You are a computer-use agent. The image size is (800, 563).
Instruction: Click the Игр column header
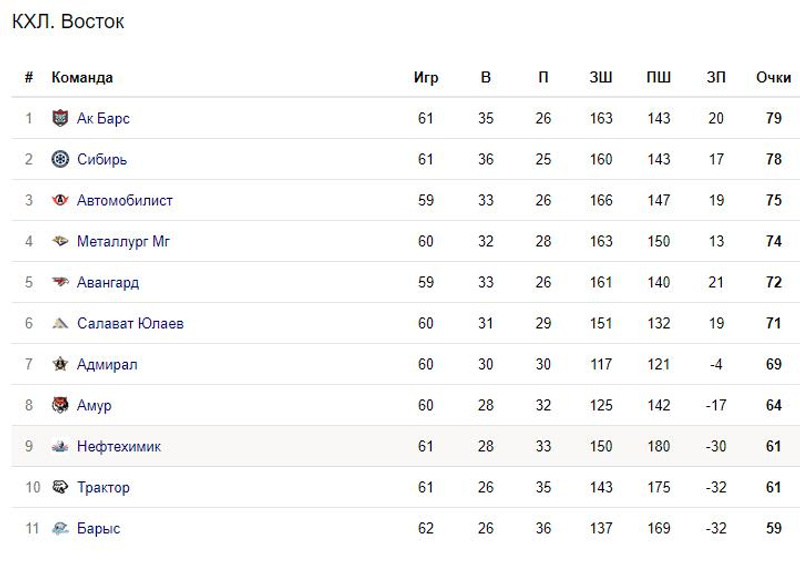pos(426,78)
